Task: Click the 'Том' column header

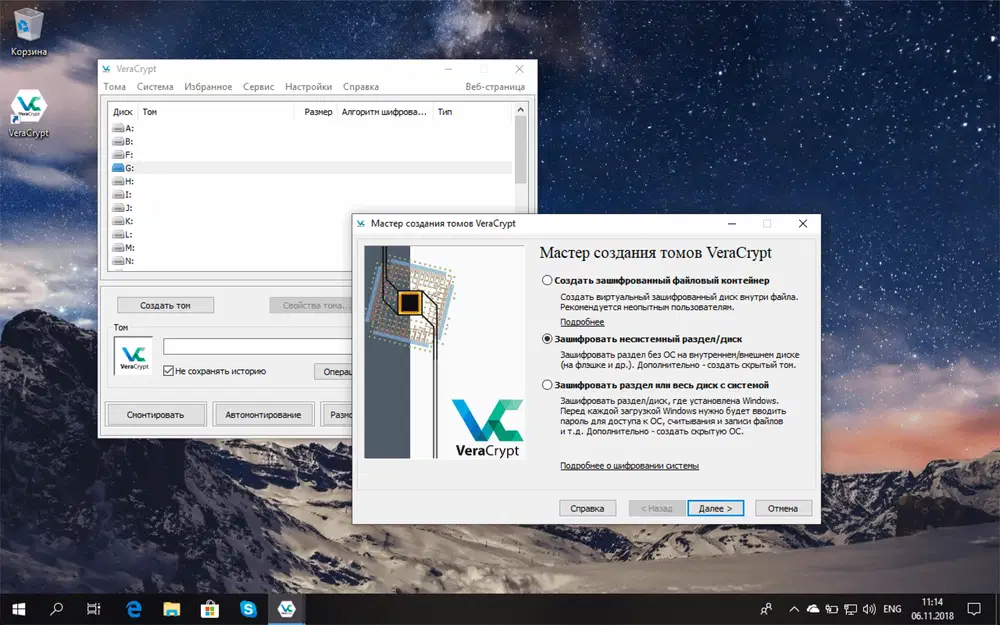Action: pos(217,112)
